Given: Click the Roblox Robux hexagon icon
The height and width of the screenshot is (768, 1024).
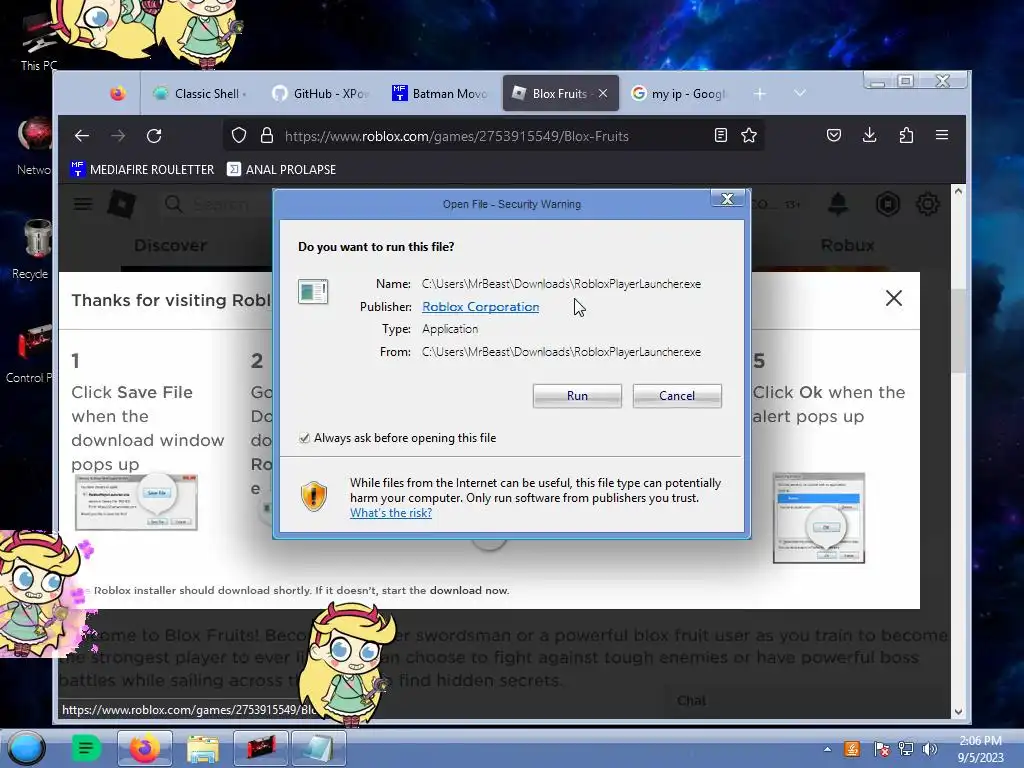Looking at the screenshot, I should [x=888, y=204].
